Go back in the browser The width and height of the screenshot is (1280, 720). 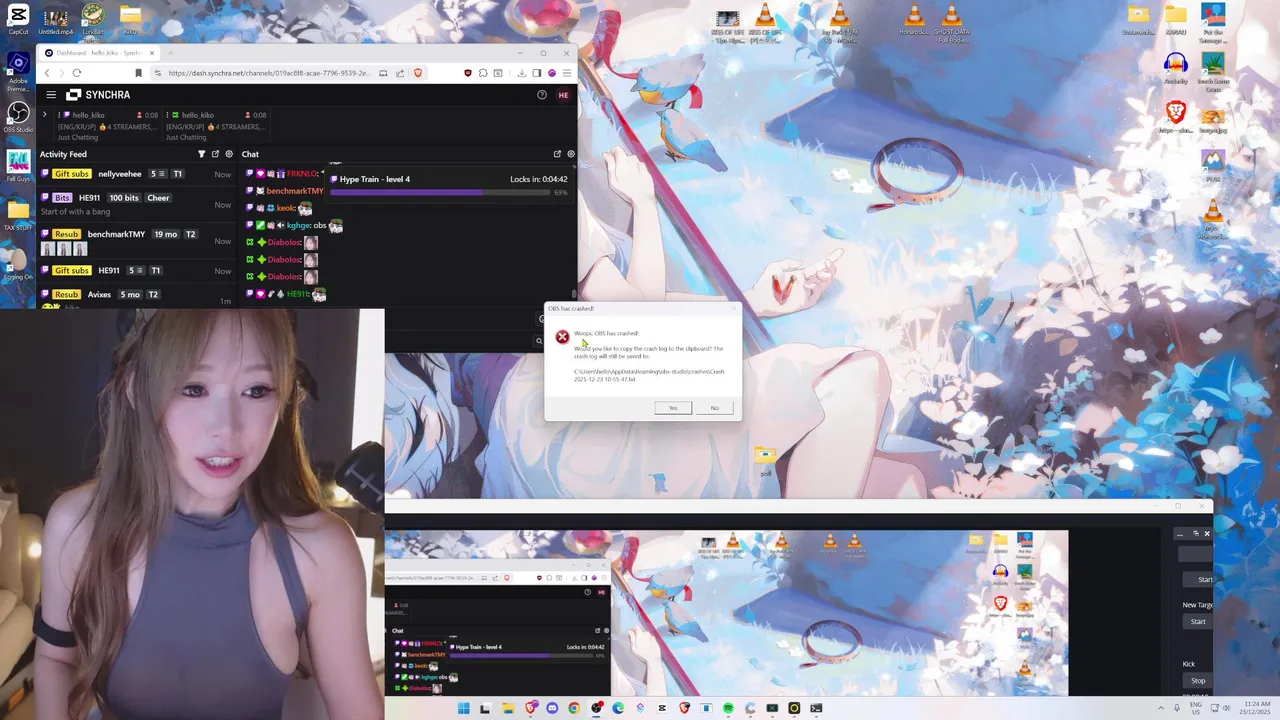click(x=46, y=73)
